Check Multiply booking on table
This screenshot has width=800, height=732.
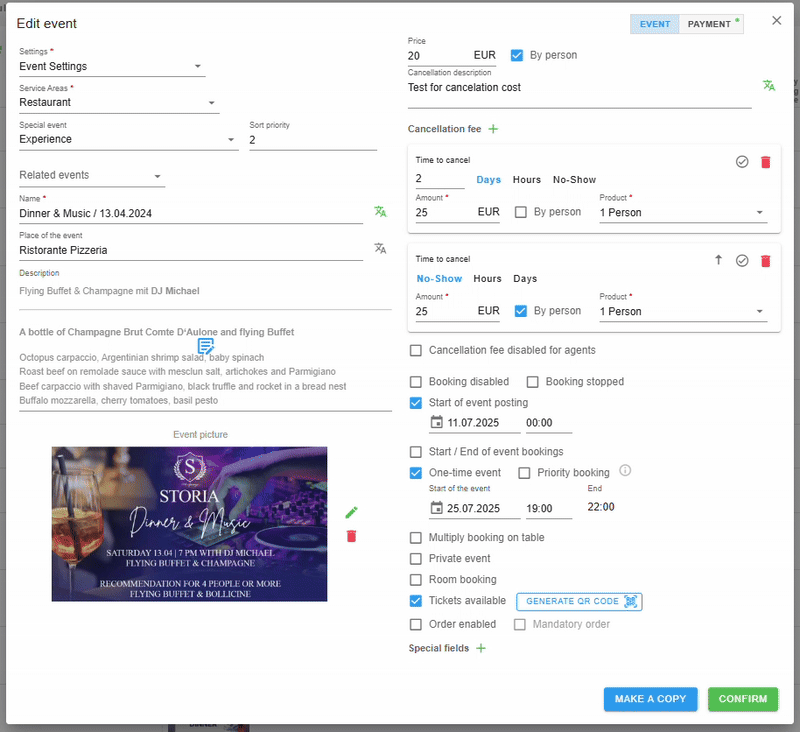tap(416, 538)
